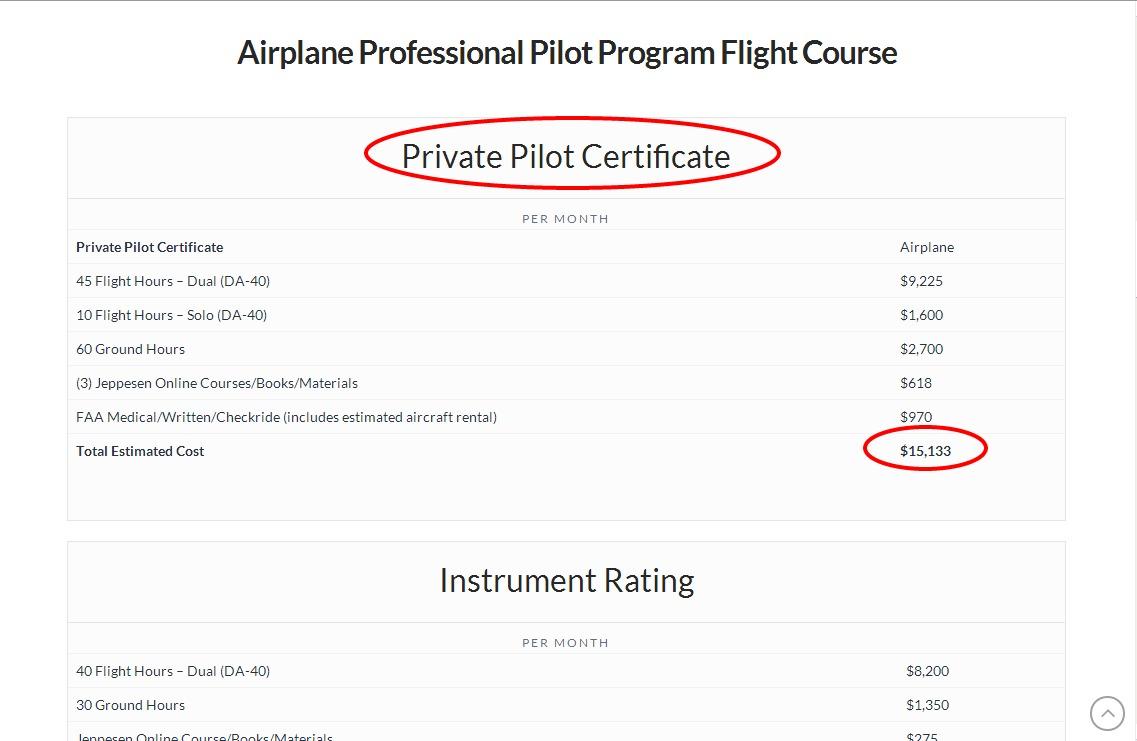Click the $970 price value
Image resolution: width=1137 pixels, height=741 pixels.
(916, 417)
